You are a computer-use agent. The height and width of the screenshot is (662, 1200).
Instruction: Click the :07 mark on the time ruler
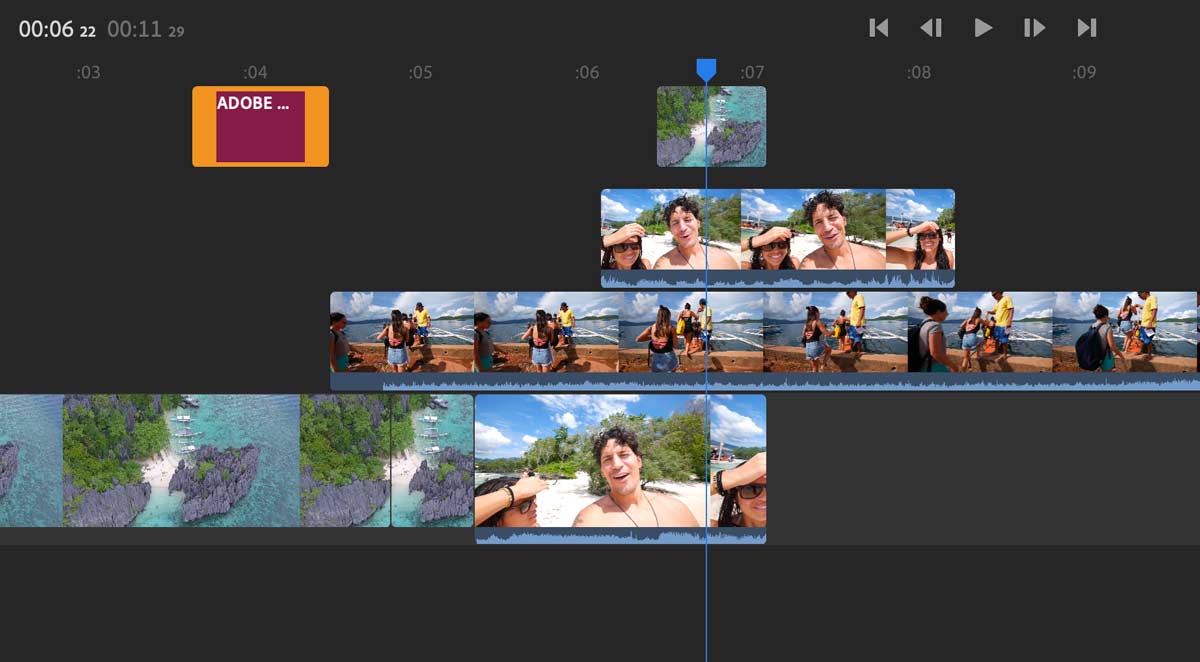coord(752,72)
